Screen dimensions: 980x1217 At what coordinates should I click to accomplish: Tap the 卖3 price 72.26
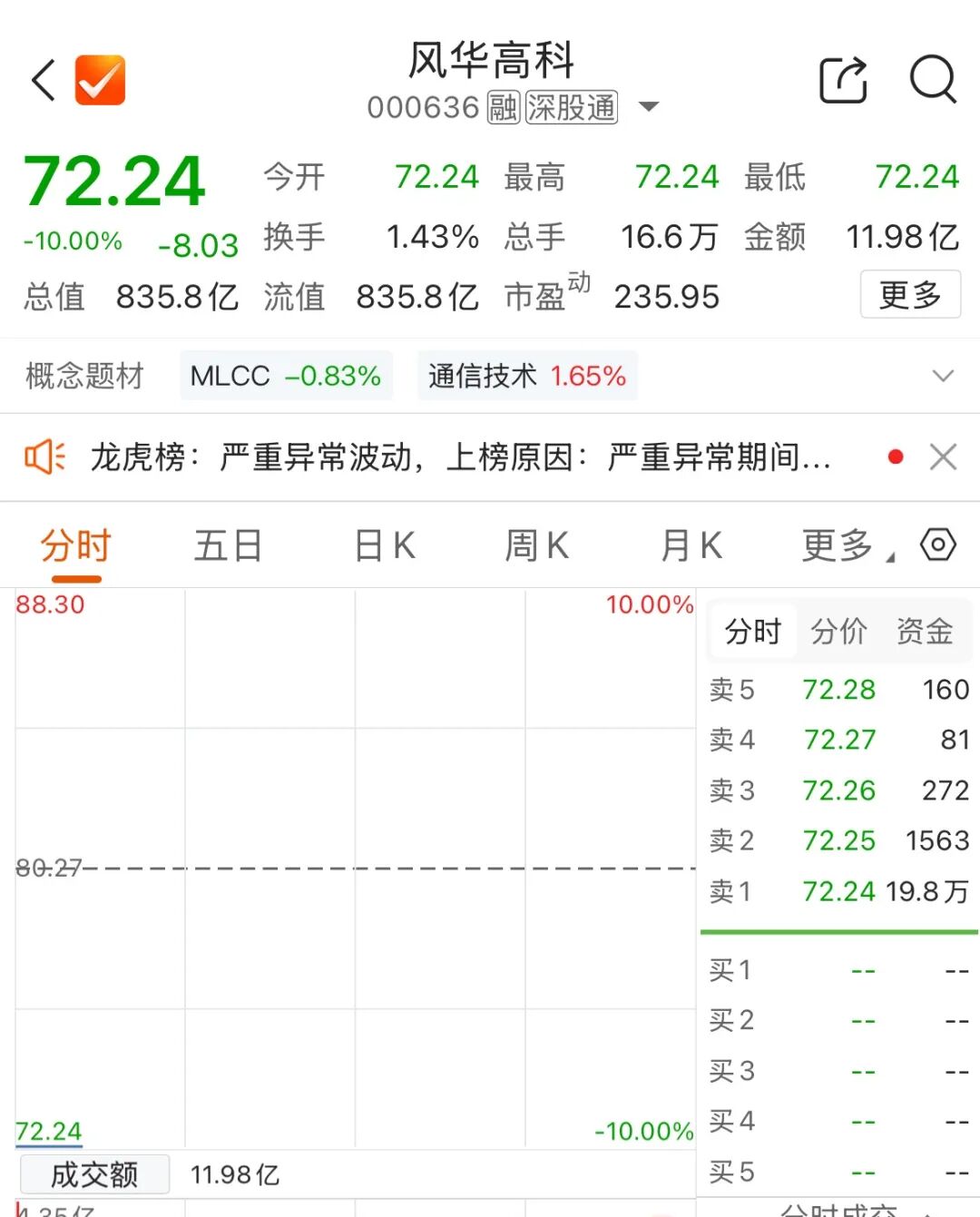click(838, 790)
